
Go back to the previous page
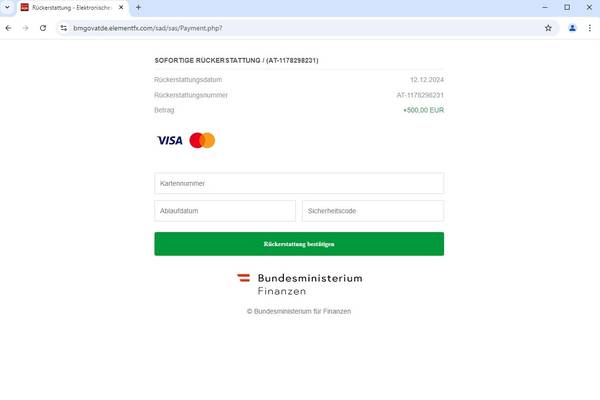pos(8,28)
